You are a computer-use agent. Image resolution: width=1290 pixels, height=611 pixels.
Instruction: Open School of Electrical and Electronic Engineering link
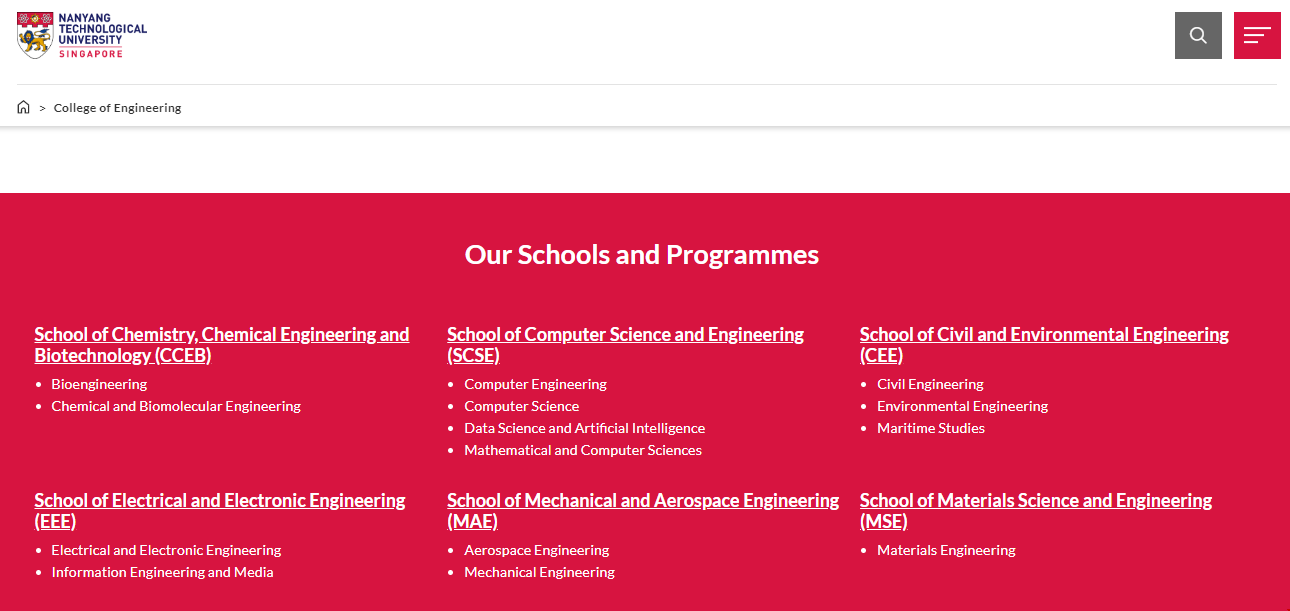tap(219, 510)
